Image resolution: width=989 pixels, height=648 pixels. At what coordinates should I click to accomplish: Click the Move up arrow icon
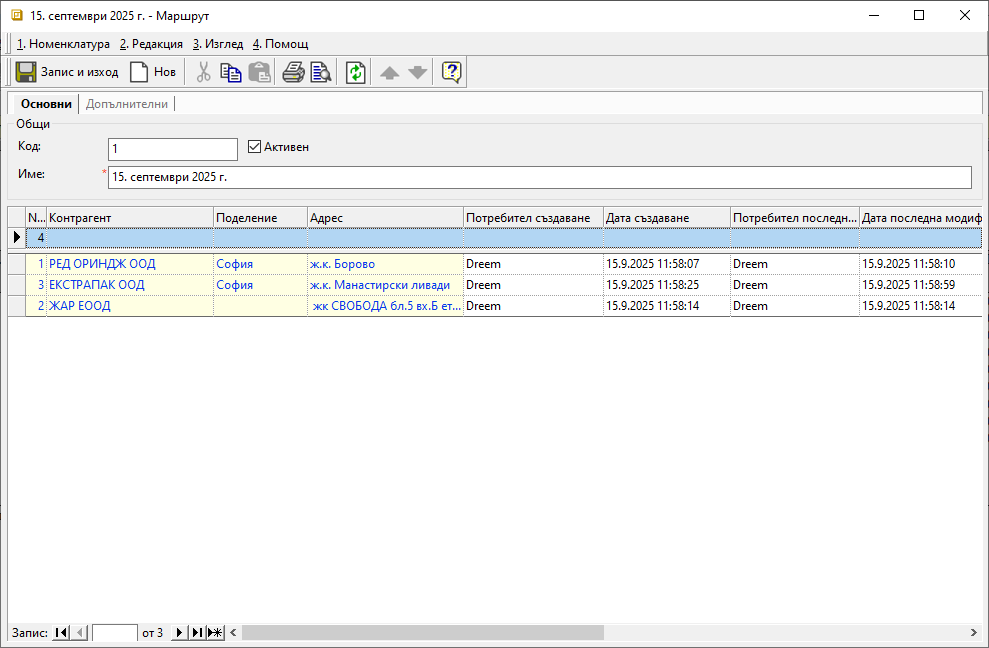pos(389,73)
